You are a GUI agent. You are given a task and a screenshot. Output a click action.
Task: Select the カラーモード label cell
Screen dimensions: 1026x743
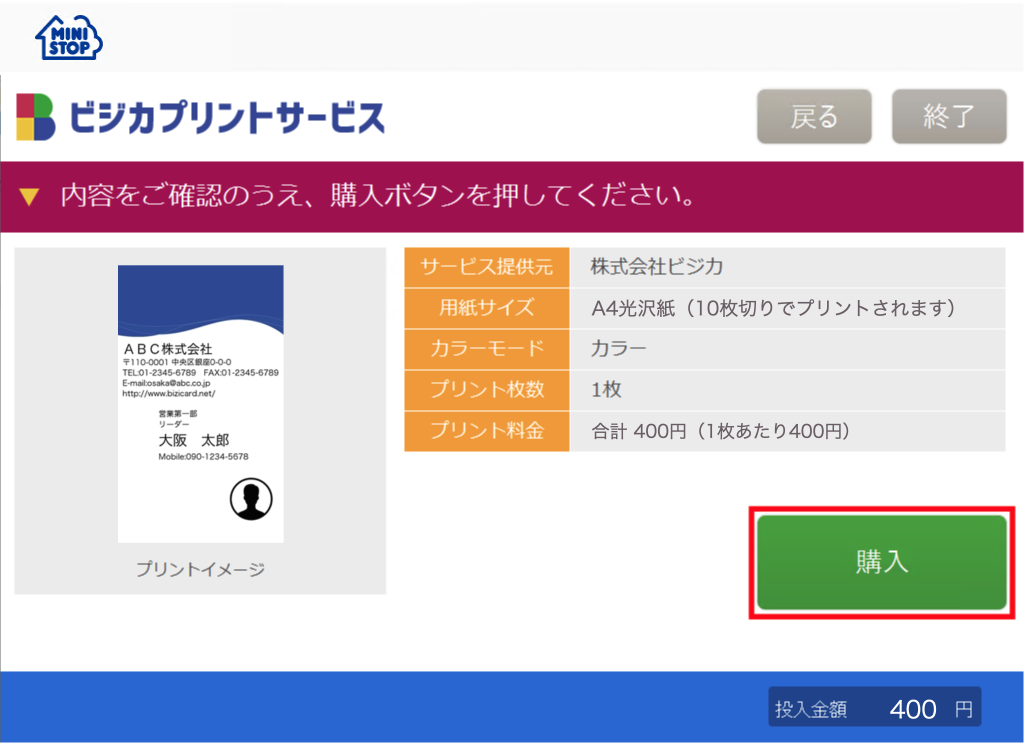point(486,349)
